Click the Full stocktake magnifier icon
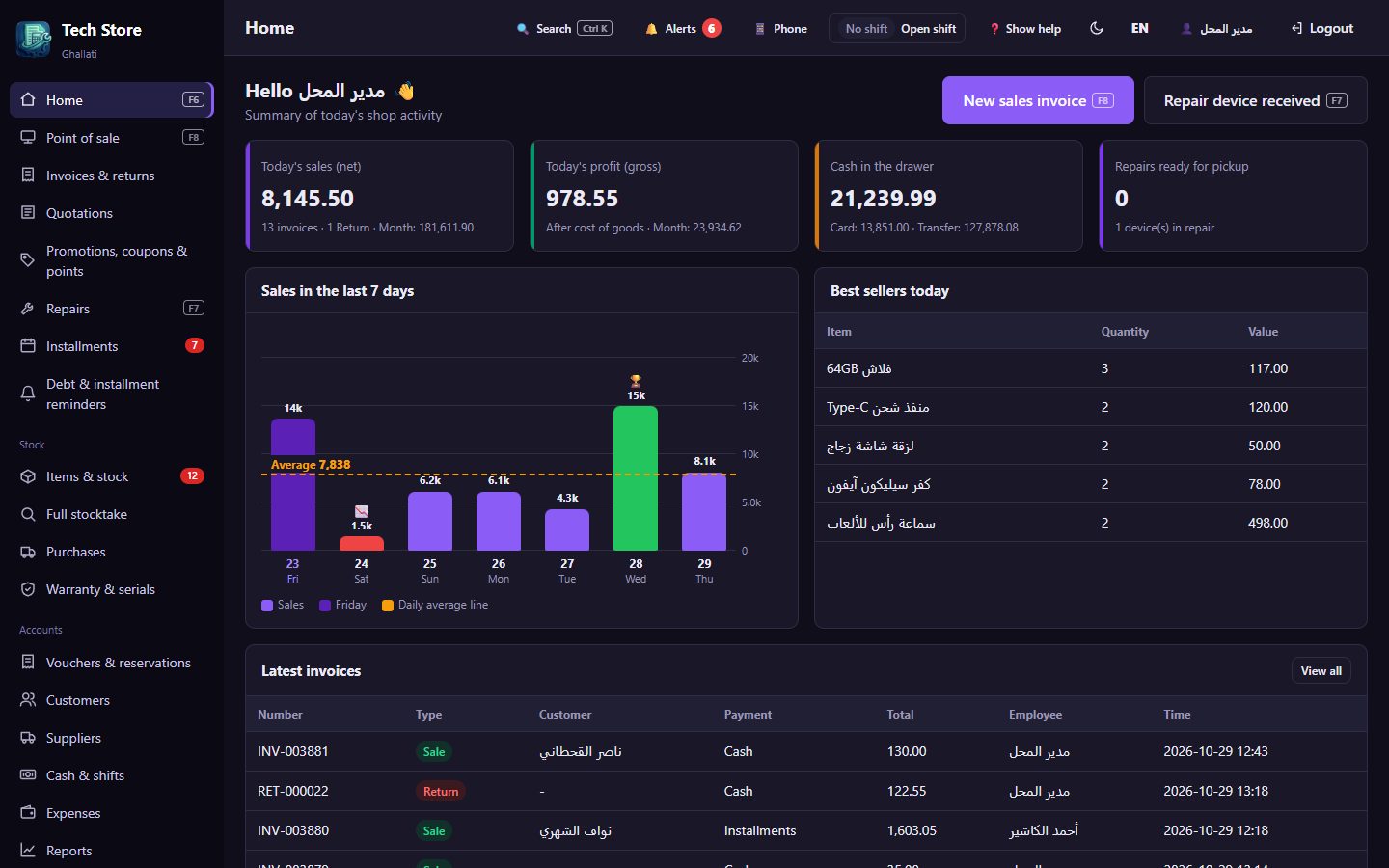 point(28,514)
